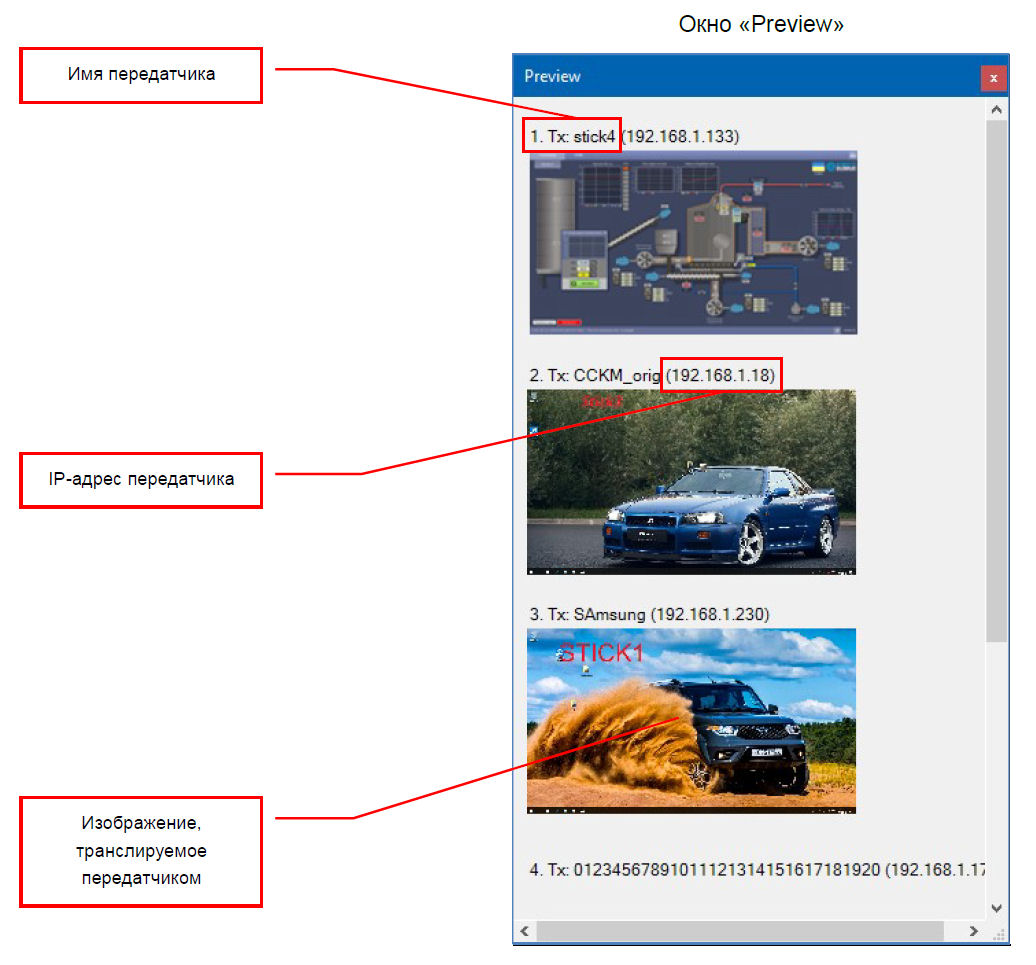
Task: Click the resize grip in window corner
Action: (996, 932)
